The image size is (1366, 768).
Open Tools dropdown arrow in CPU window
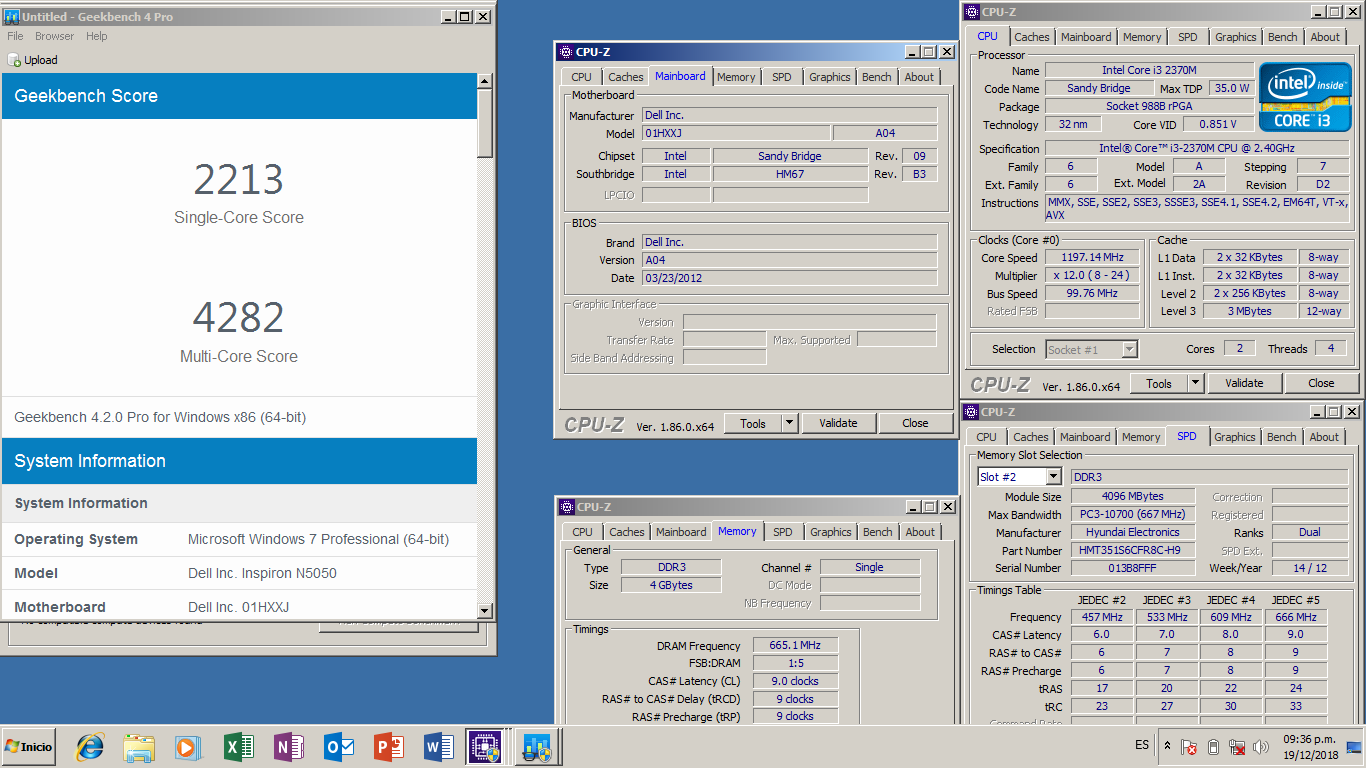pyautogui.click(x=1195, y=383)
